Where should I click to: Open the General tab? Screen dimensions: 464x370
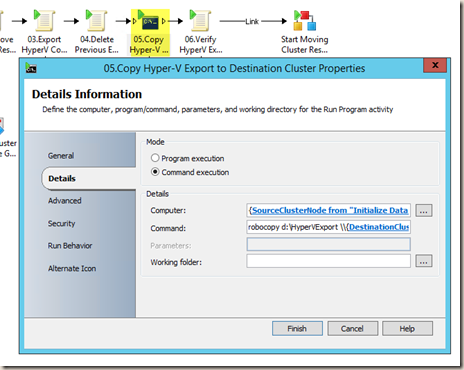pyautogui.click(x=61, y=156)
